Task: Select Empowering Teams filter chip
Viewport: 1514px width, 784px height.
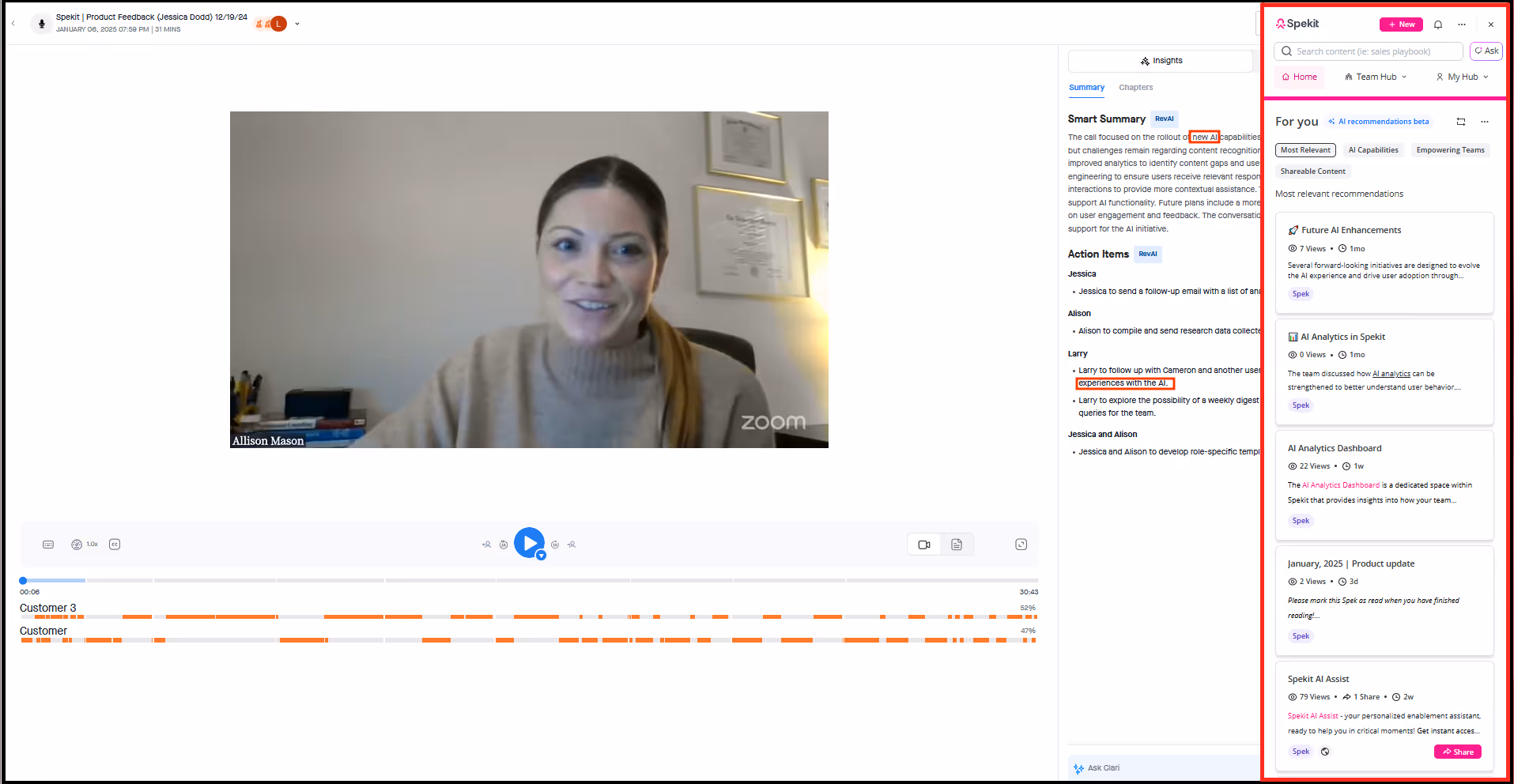Action: click(x=1451, y=150)
